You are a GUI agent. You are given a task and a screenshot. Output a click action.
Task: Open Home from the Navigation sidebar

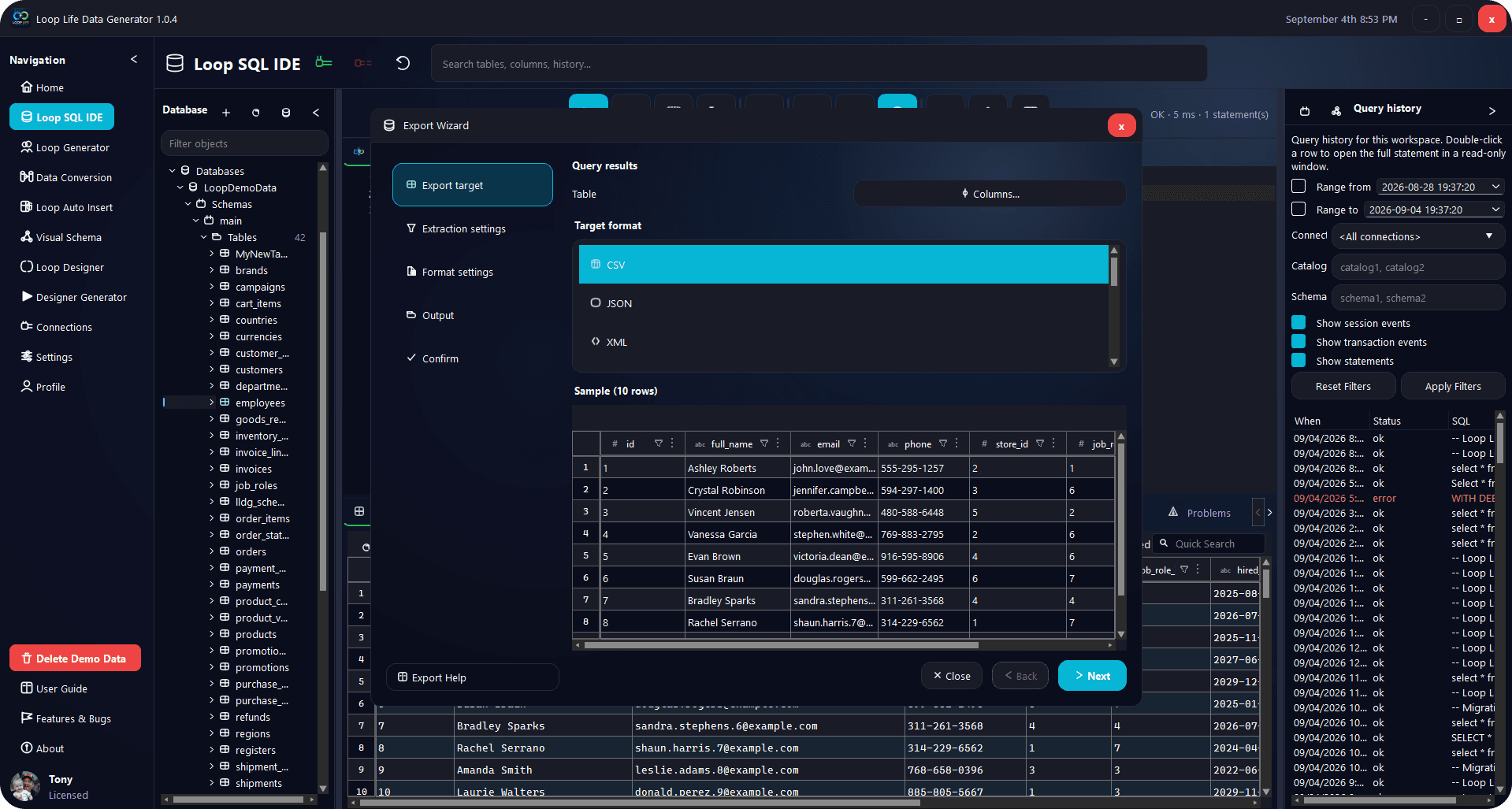click(43, 87)
